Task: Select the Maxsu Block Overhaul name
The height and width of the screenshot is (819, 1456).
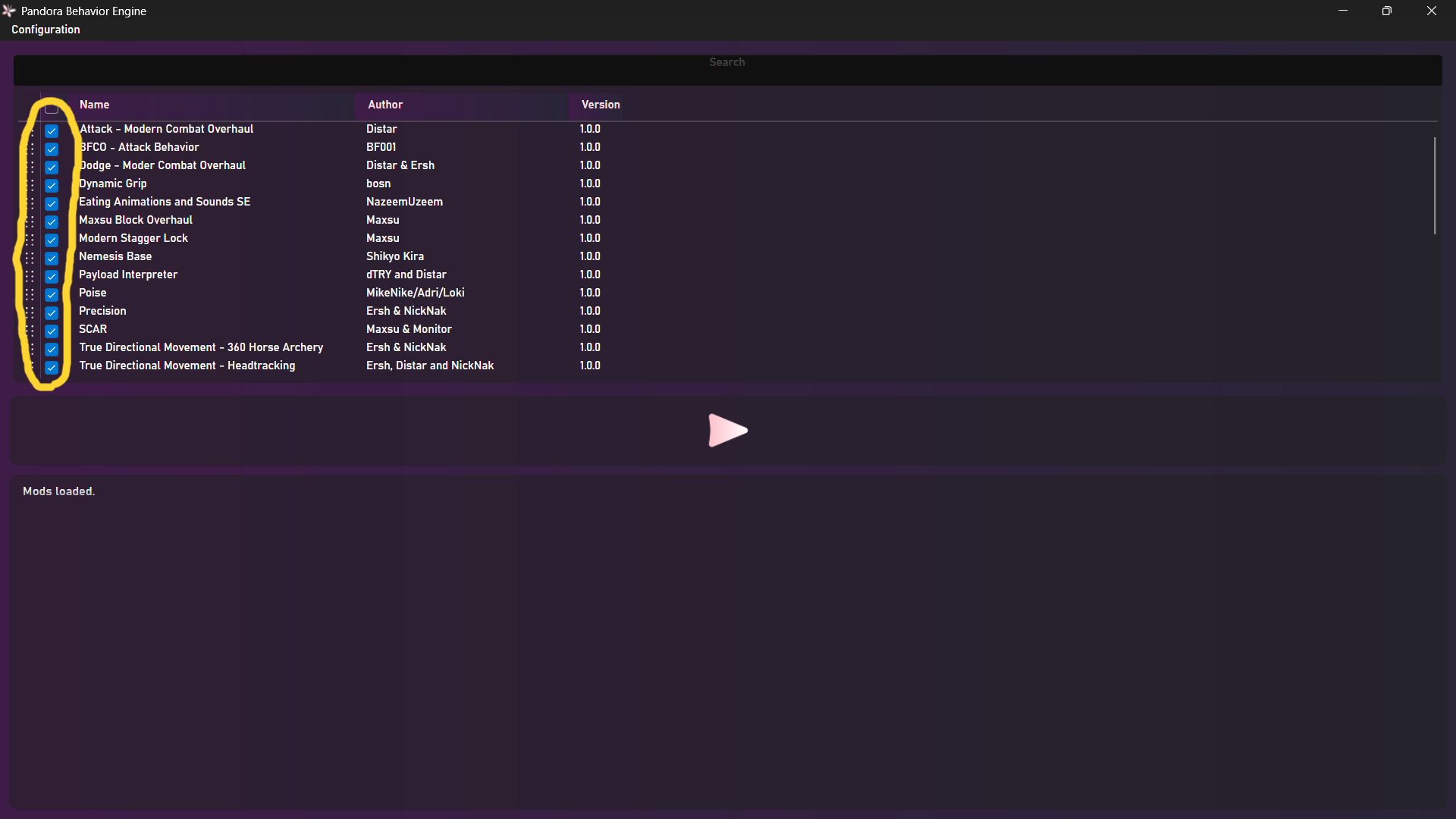Action: coord(136,220)
